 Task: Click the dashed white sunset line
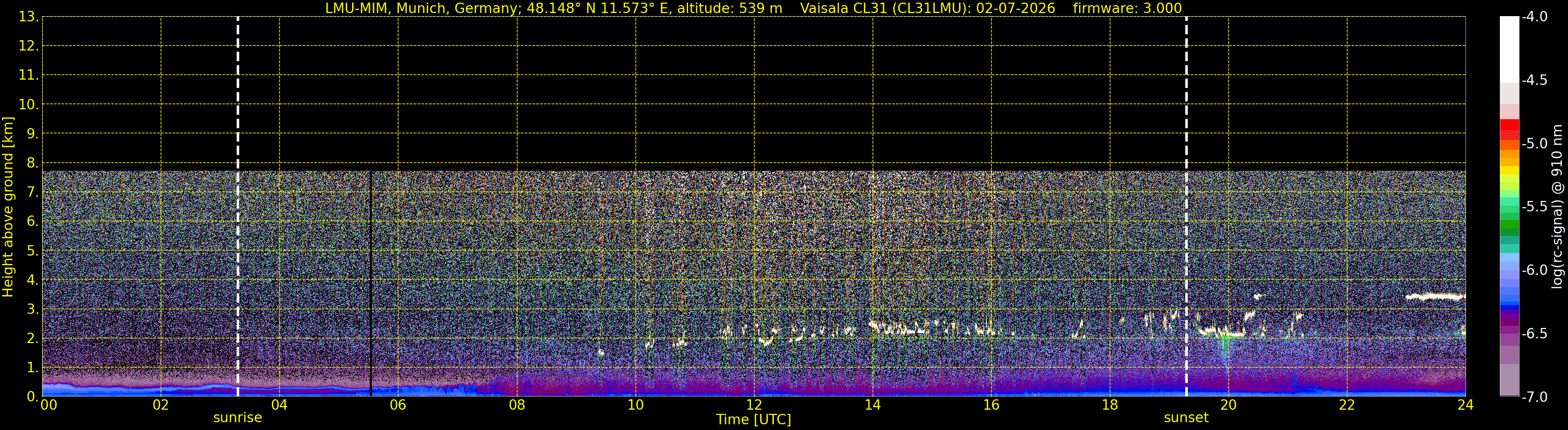(1186, 207)
